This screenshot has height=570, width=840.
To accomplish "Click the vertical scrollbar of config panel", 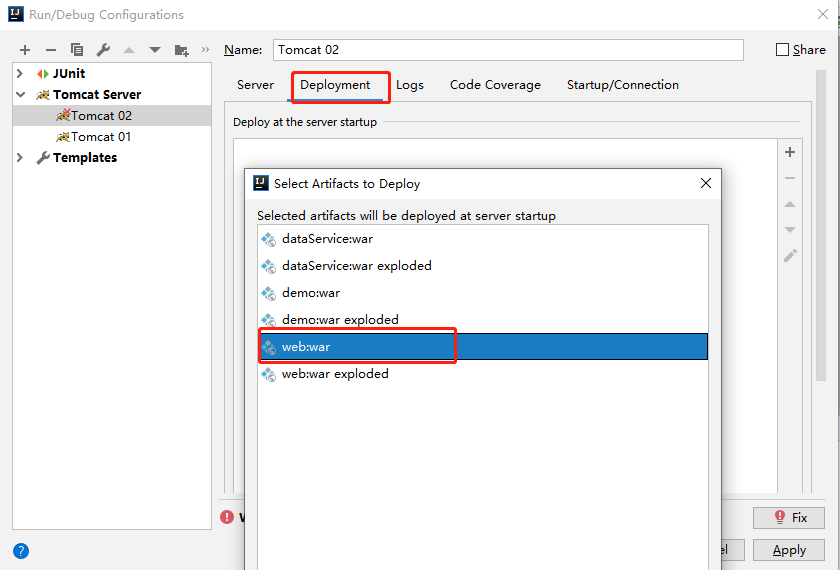I will click(821, 225).
